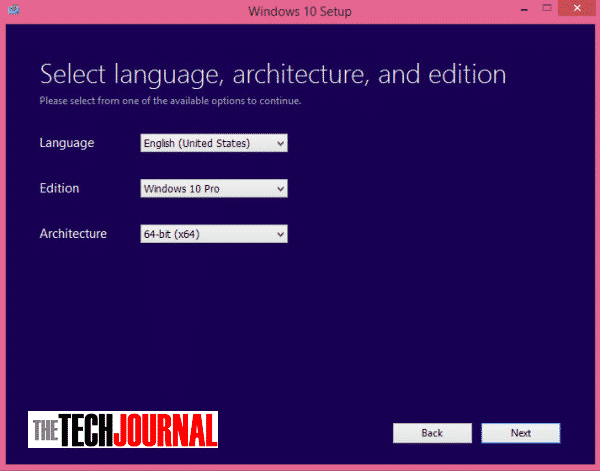The width and height of the screenshot is (602, 471).
Task: Click the Edition label
Action: pos(59,188)
